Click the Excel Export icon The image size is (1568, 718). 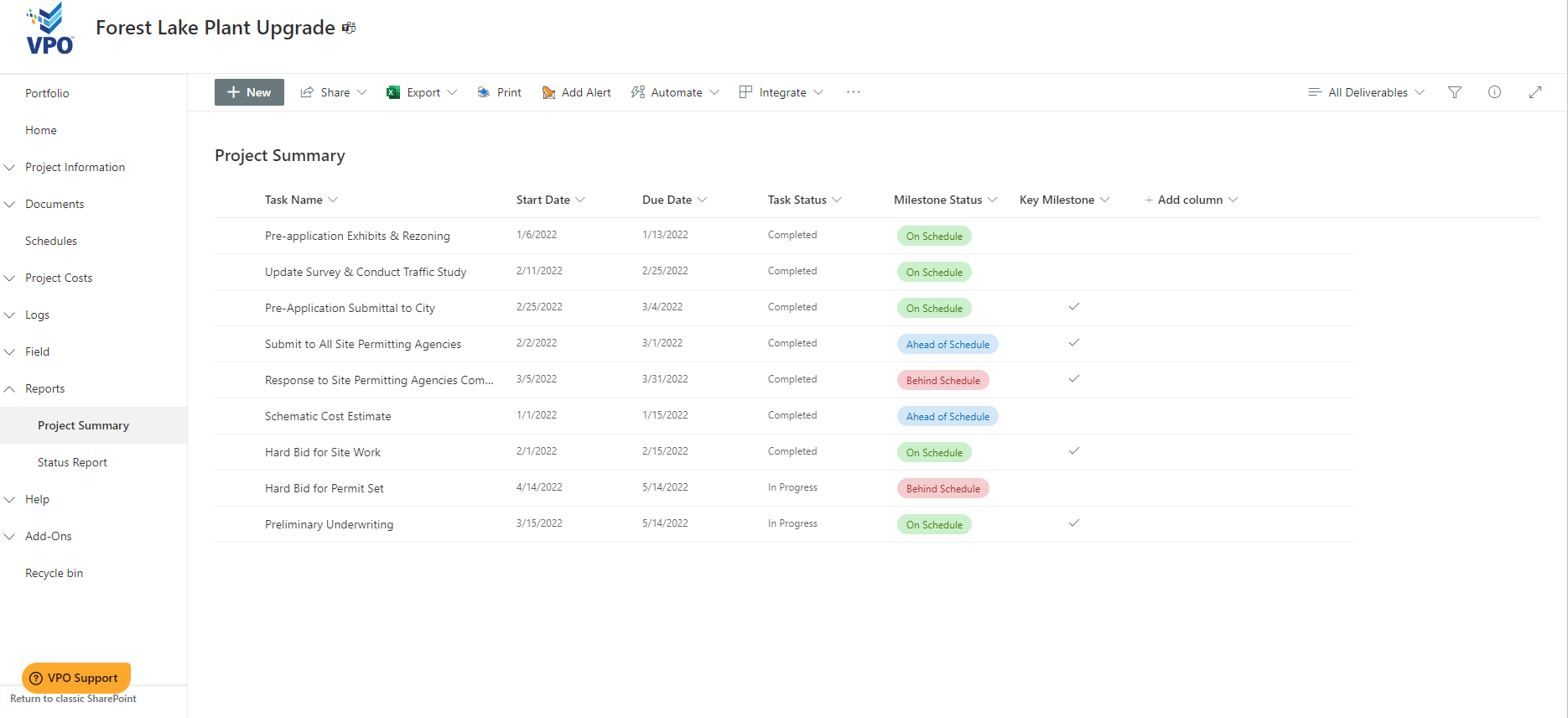pos(392,92)
